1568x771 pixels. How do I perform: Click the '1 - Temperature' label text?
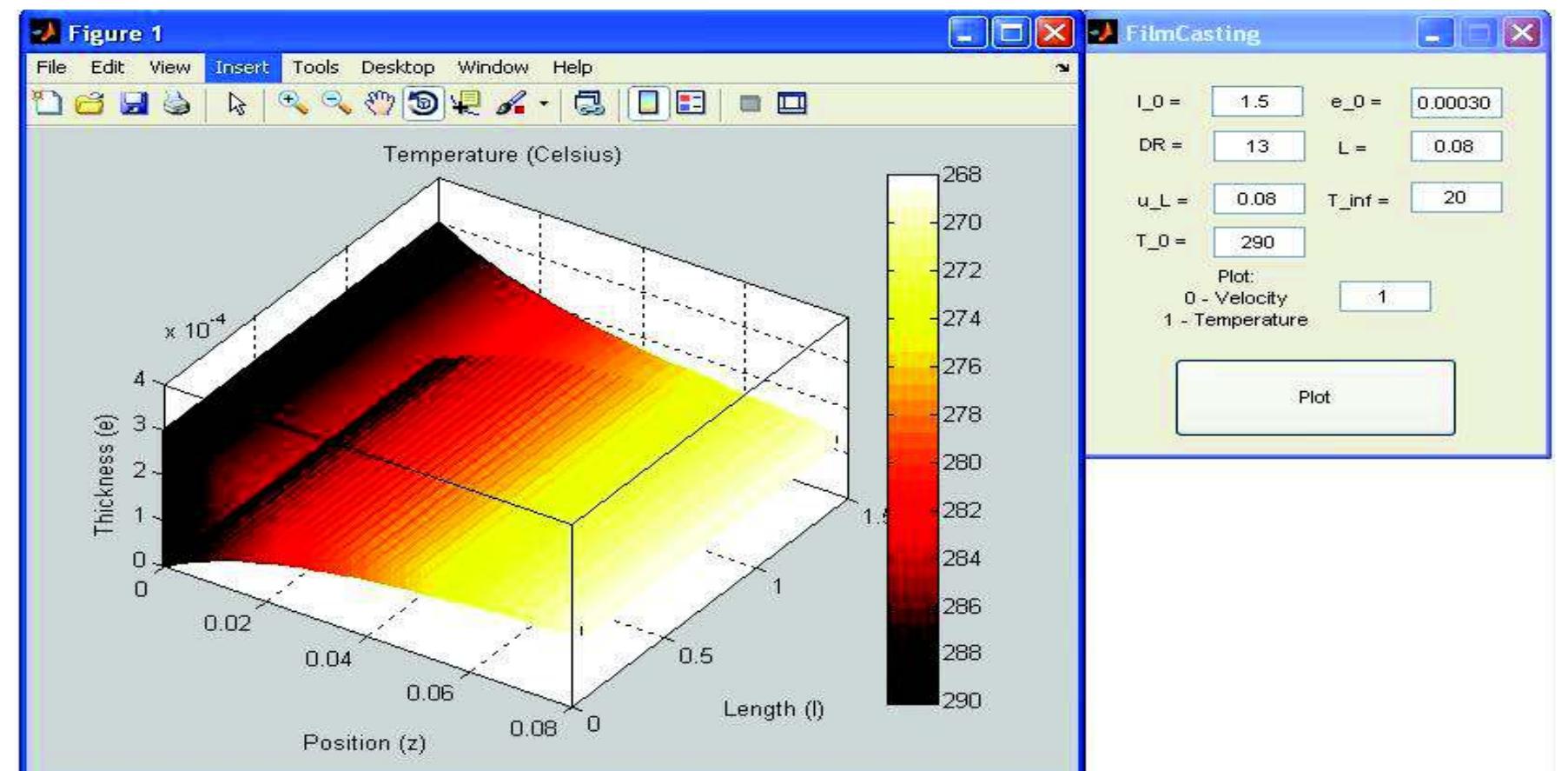1235,320
